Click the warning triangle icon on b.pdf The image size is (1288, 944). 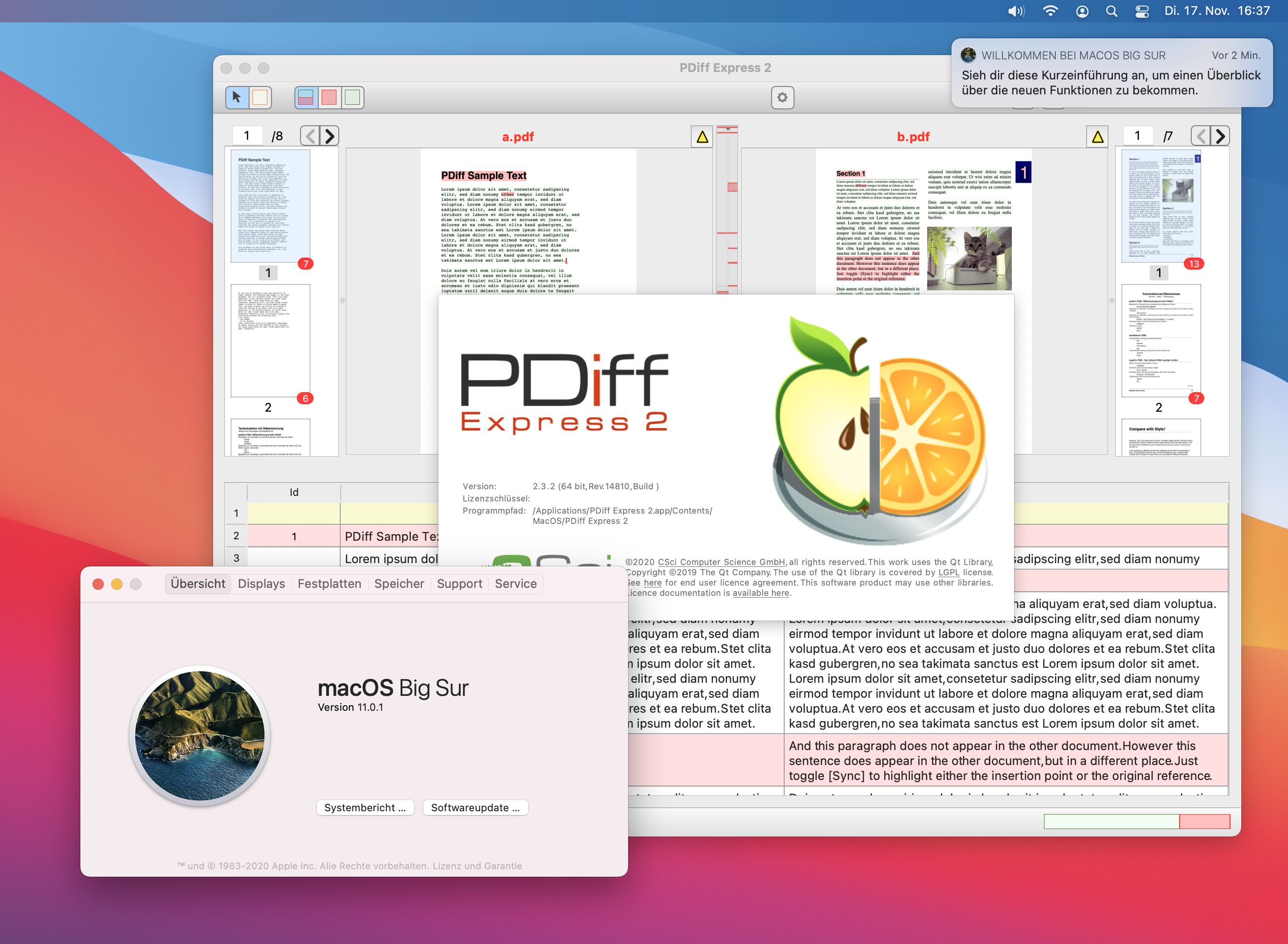[x=1097, y=135]
